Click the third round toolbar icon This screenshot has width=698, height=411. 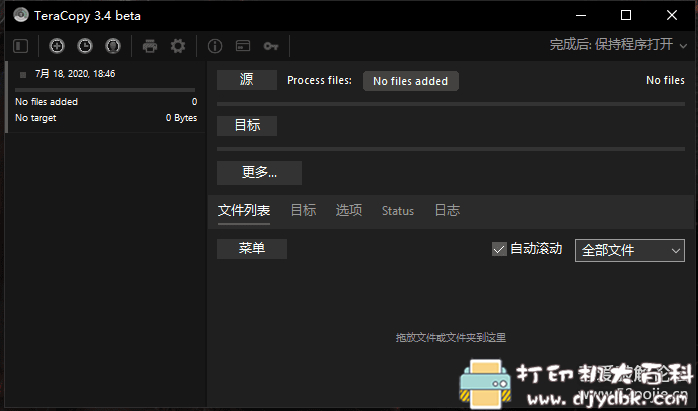[x=113, y=46]
